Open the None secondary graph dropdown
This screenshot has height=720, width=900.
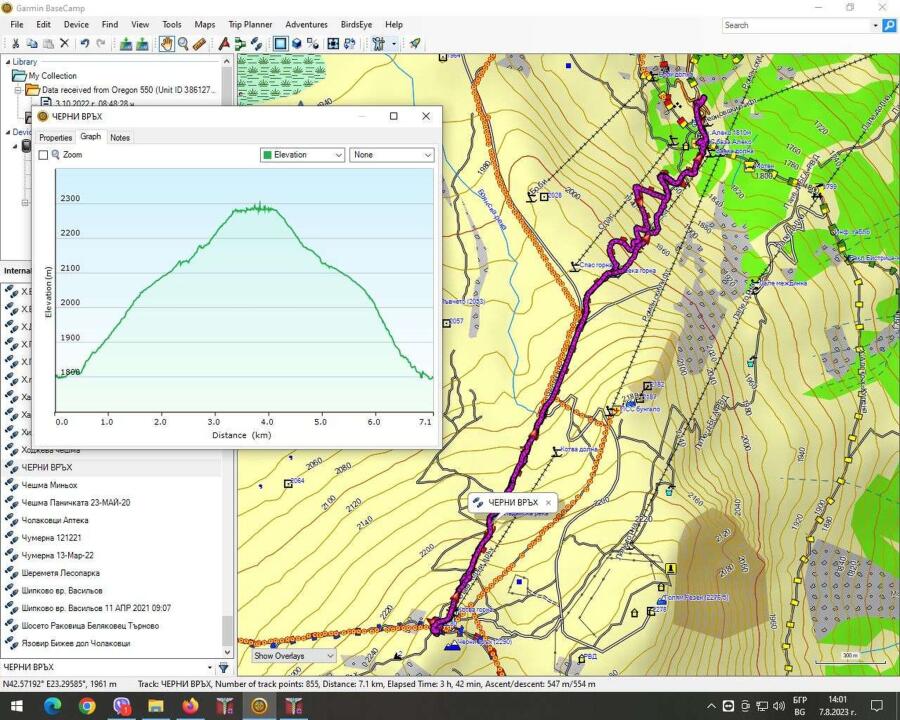[391, 155]
